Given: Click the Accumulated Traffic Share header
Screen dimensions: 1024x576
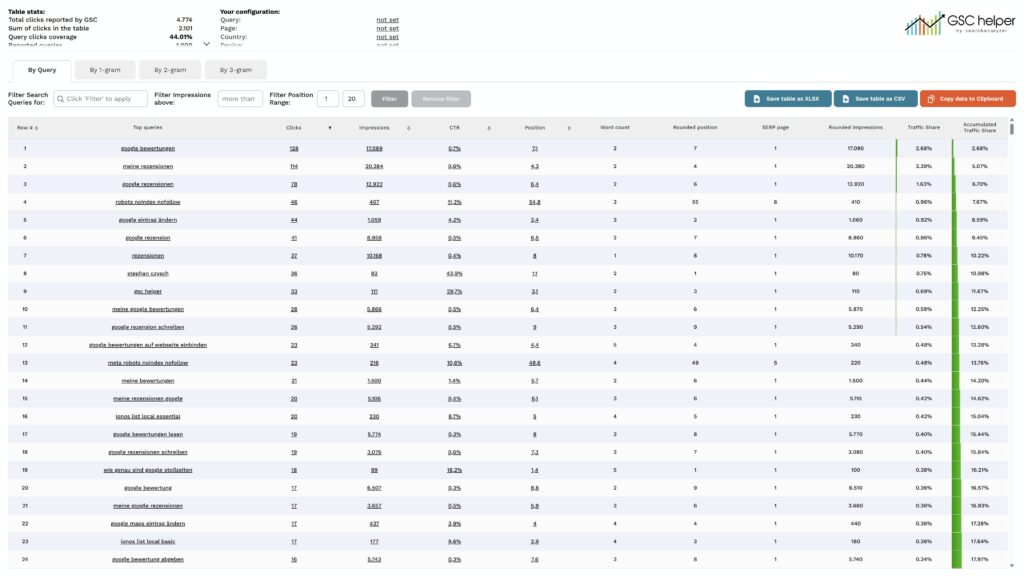Looking at the screenshot, I should [980, 127].
